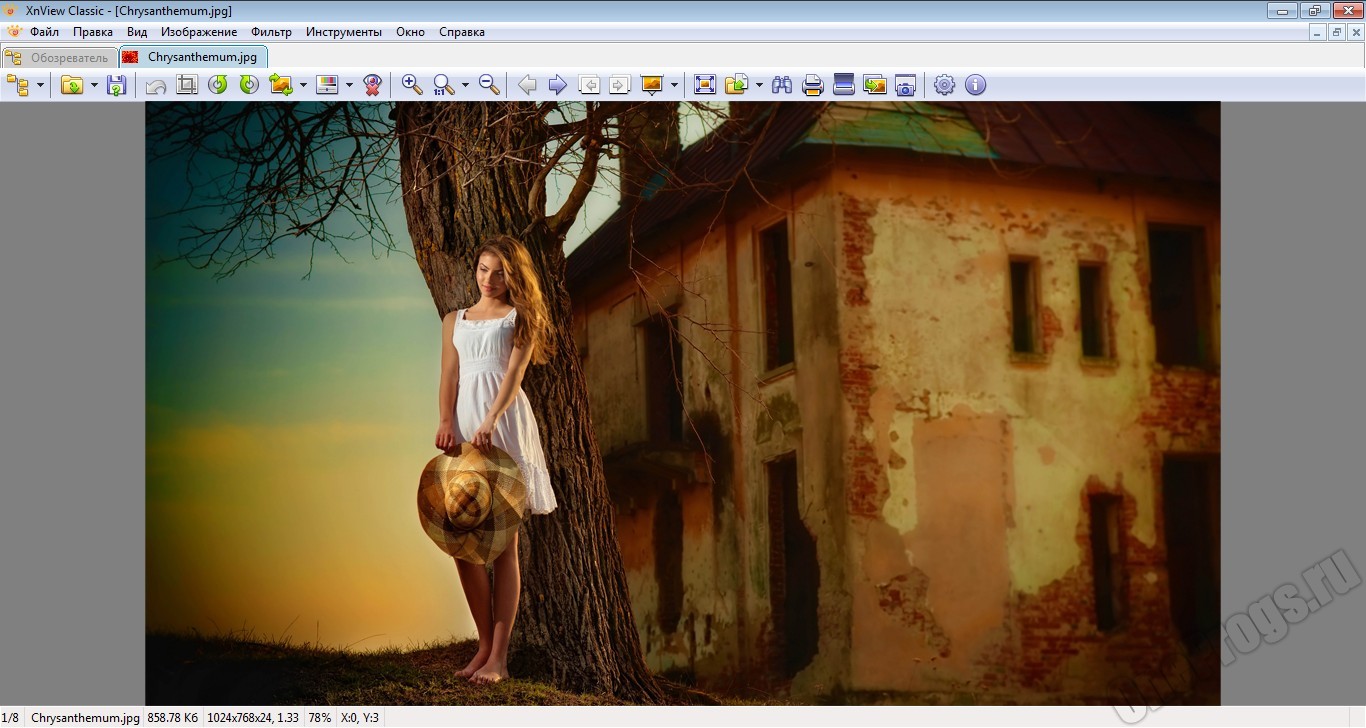
Task: Open search with binoculars icon
Action: tap(782, 85)
